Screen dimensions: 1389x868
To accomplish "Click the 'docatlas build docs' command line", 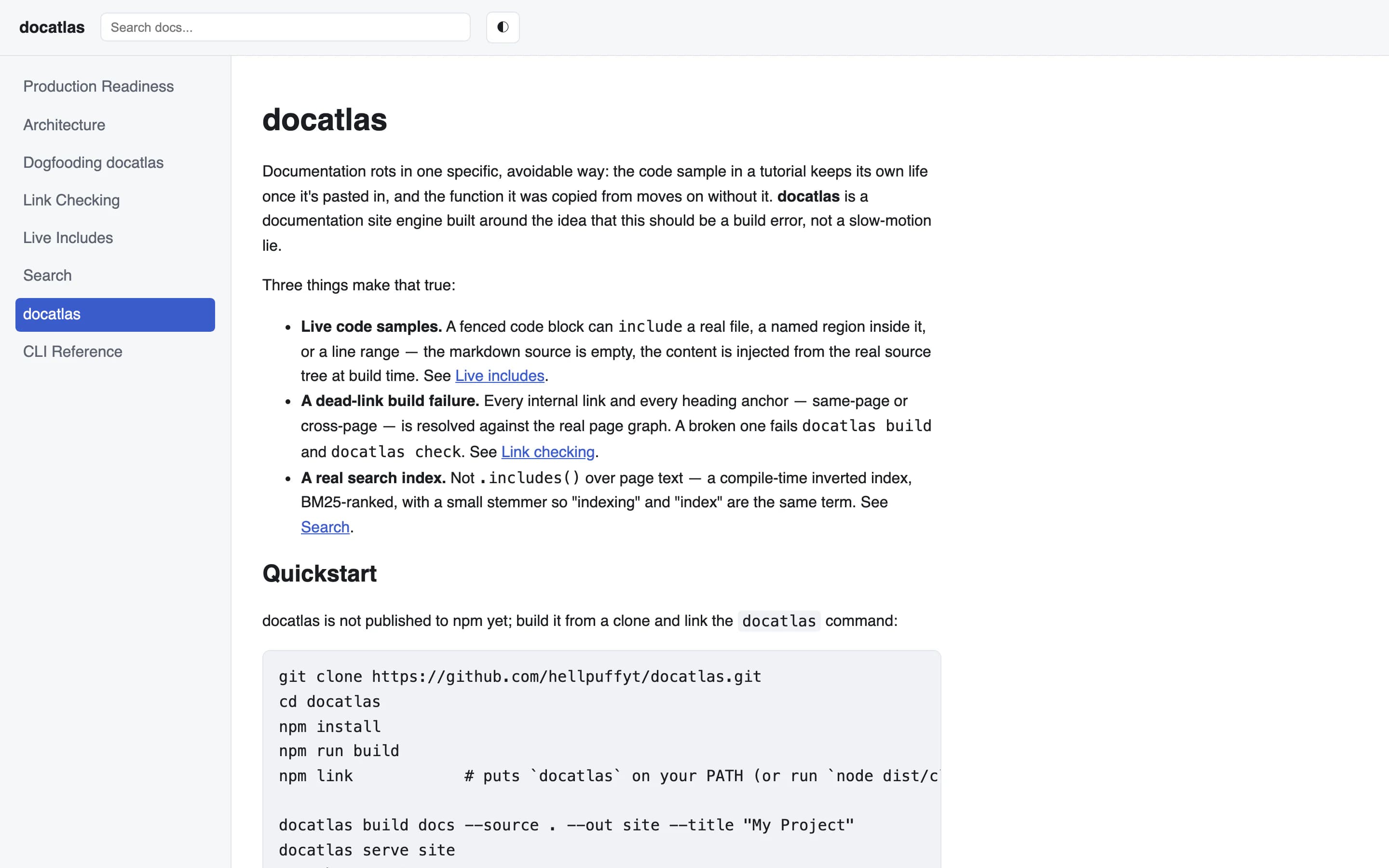I will [x=567, y=825].
